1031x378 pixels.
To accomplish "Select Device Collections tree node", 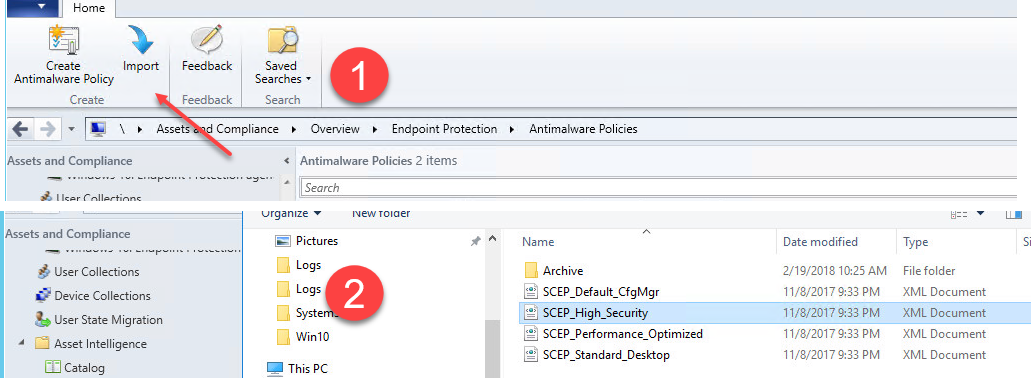I will pos(103,296).
